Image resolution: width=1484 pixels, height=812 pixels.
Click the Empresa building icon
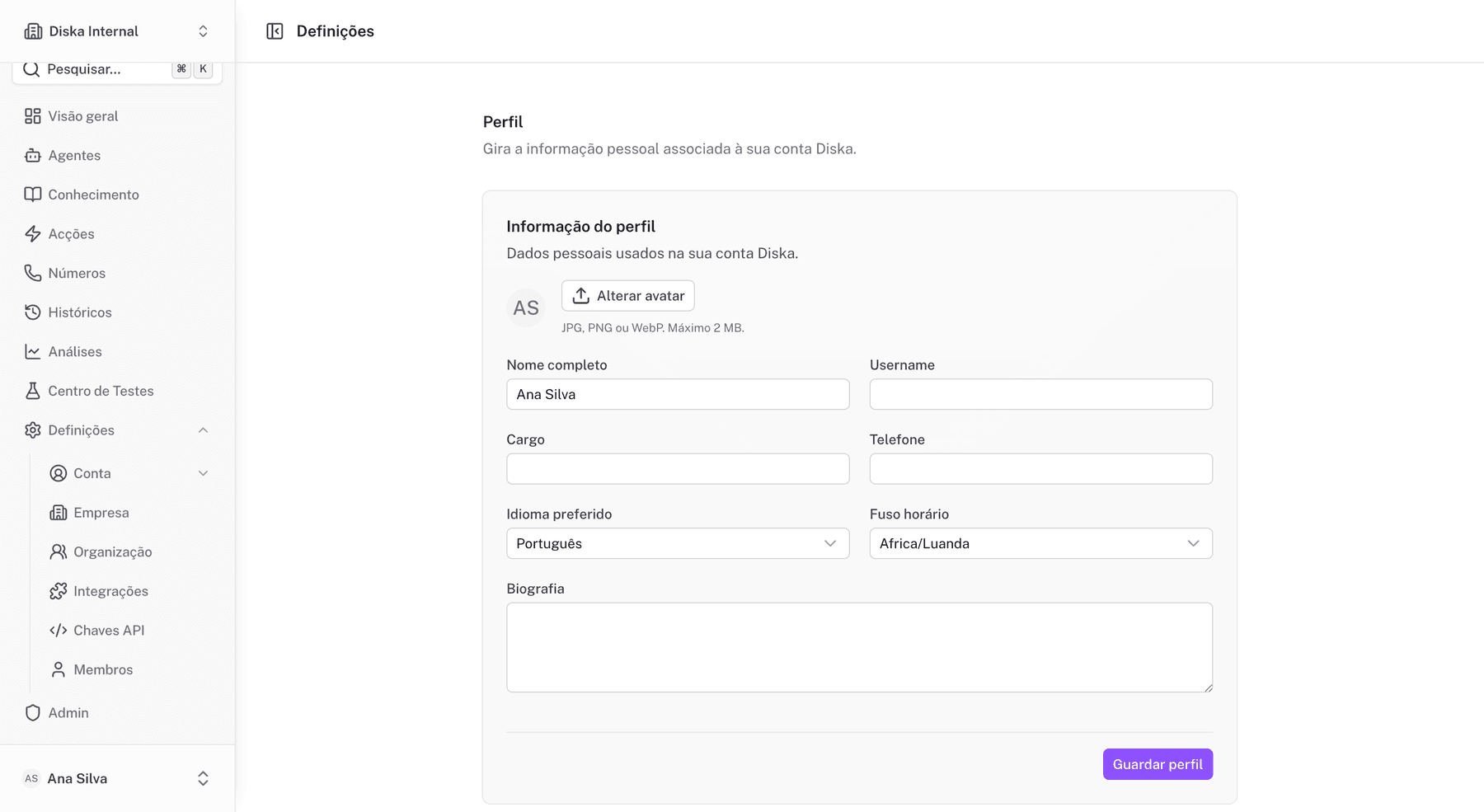click(x=59, y=513)
